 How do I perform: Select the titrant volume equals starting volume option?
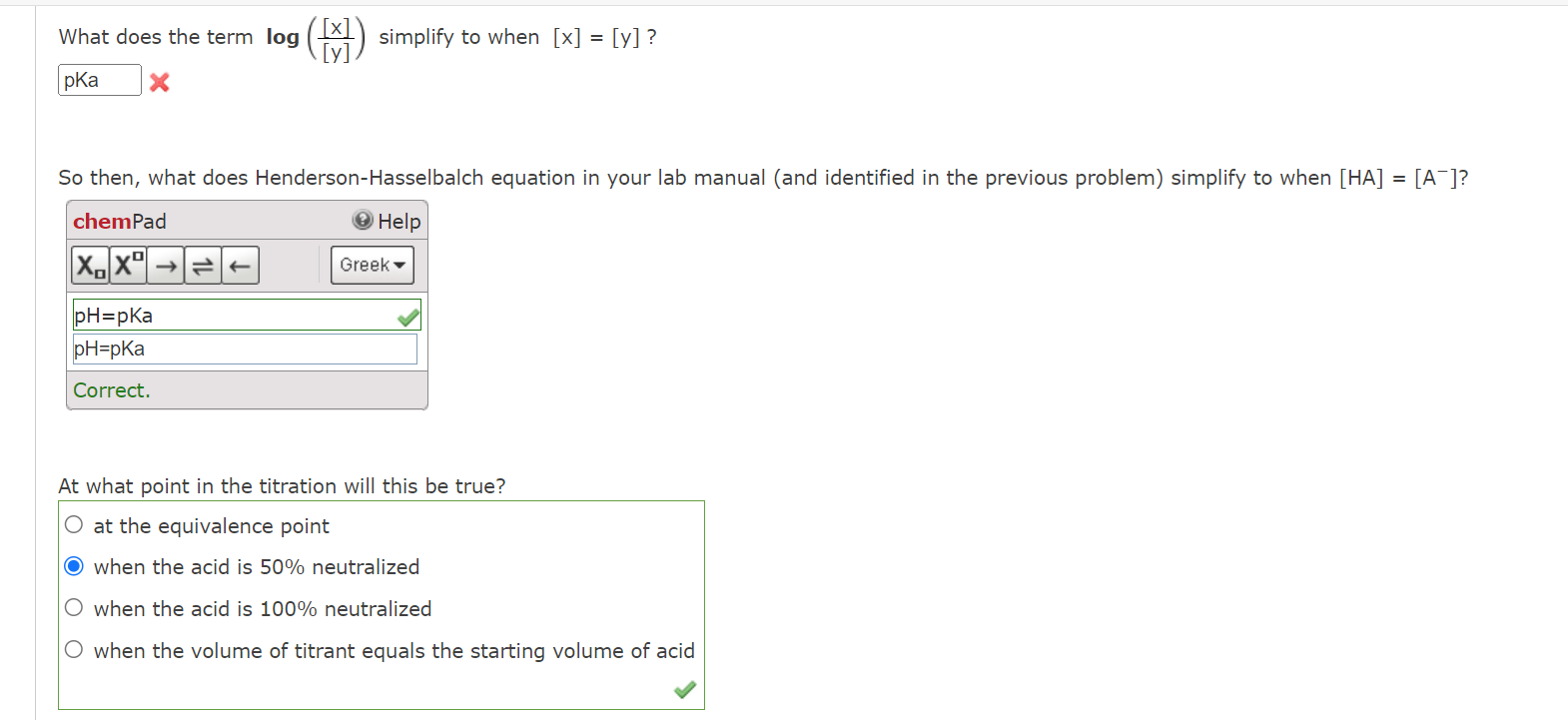pyautogui.click(x=73, y=649)
